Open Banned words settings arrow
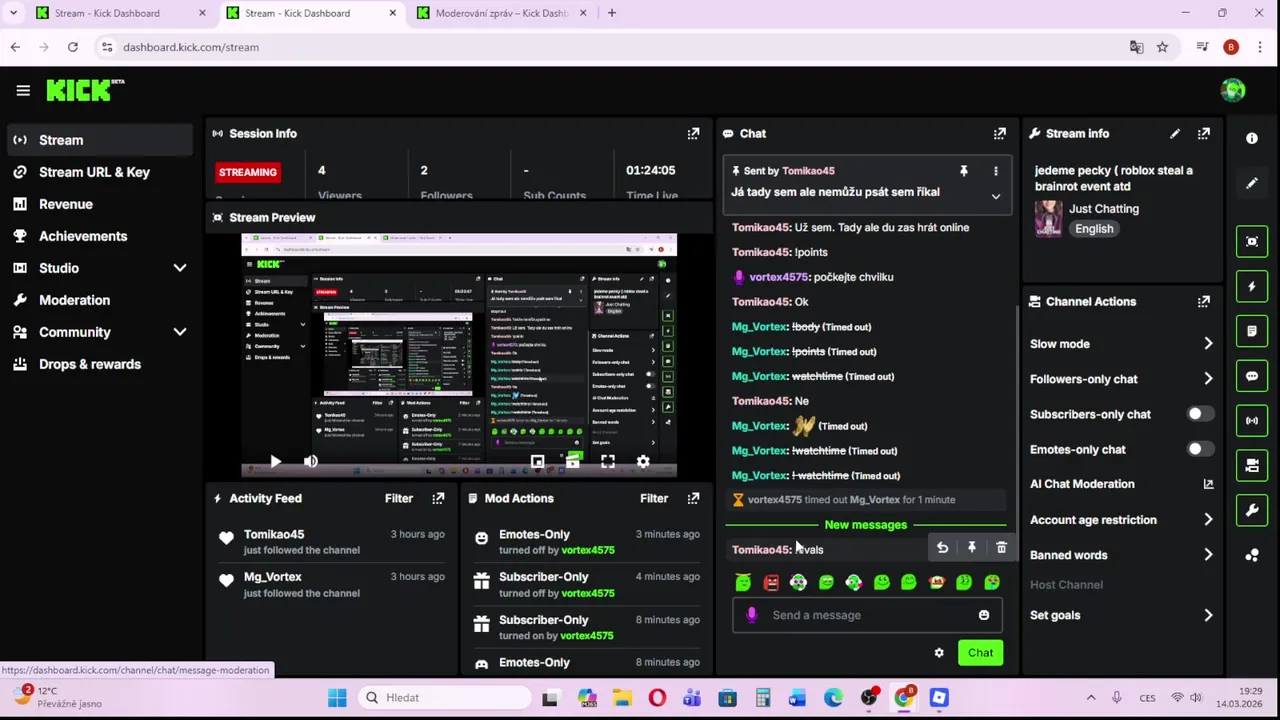Screen dimensions: 1280x720 (1208, 555)
